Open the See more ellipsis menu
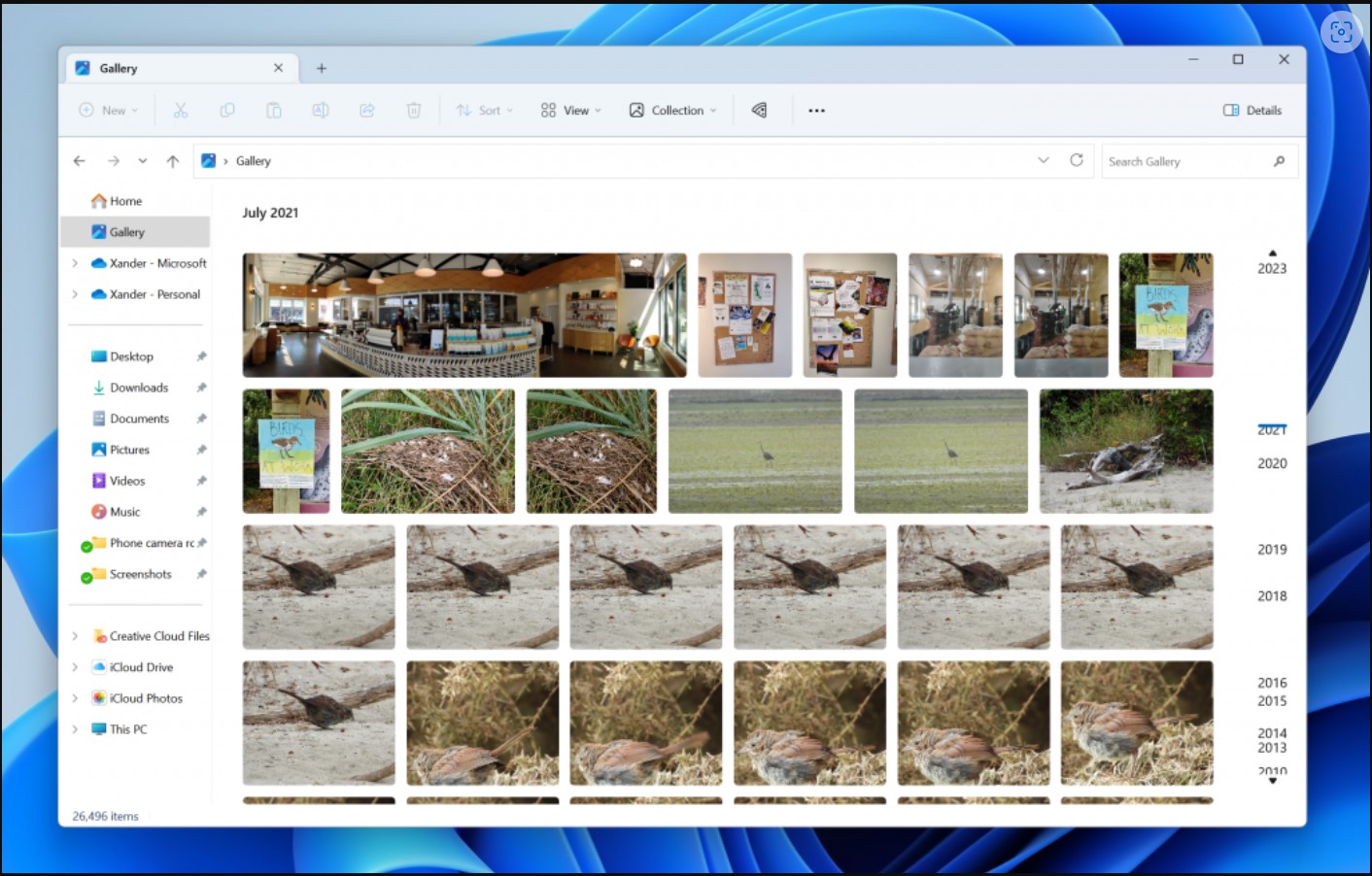This screenshot has width=1372, height=876. 817,111
